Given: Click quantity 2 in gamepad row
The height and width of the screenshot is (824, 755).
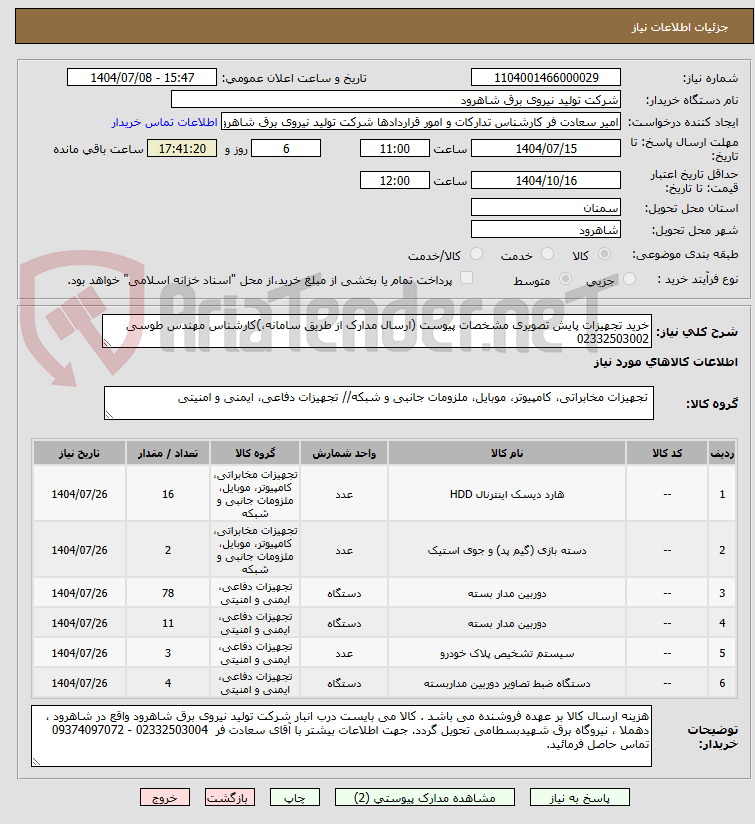Looking at the screenshot, I should 168,550.
